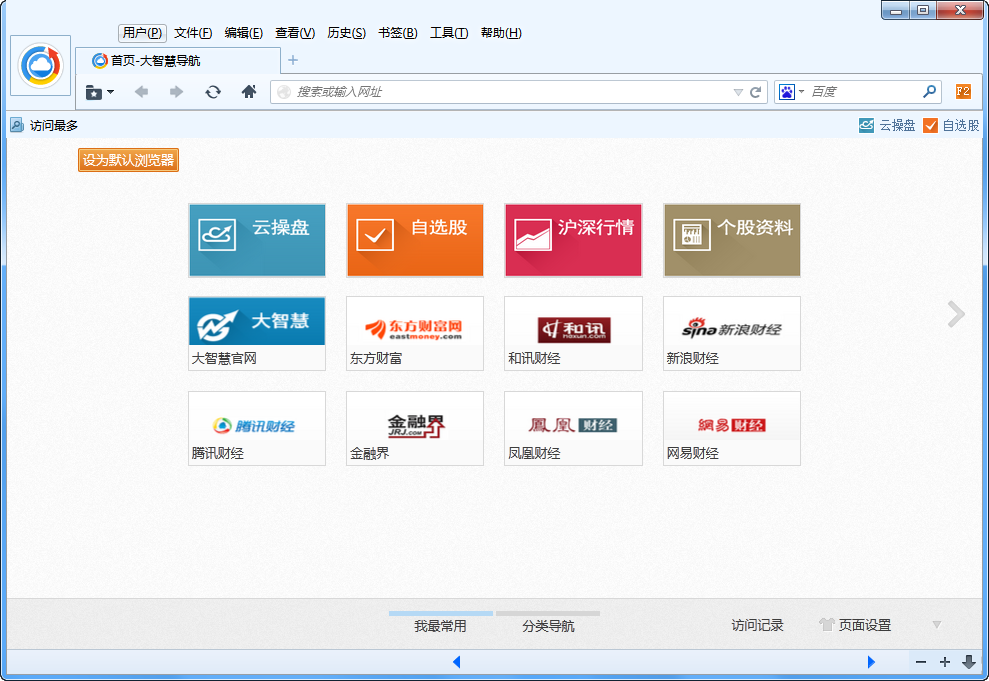
Task: Open the 编辑(E) menu
Action: click(x=243, y=33)
